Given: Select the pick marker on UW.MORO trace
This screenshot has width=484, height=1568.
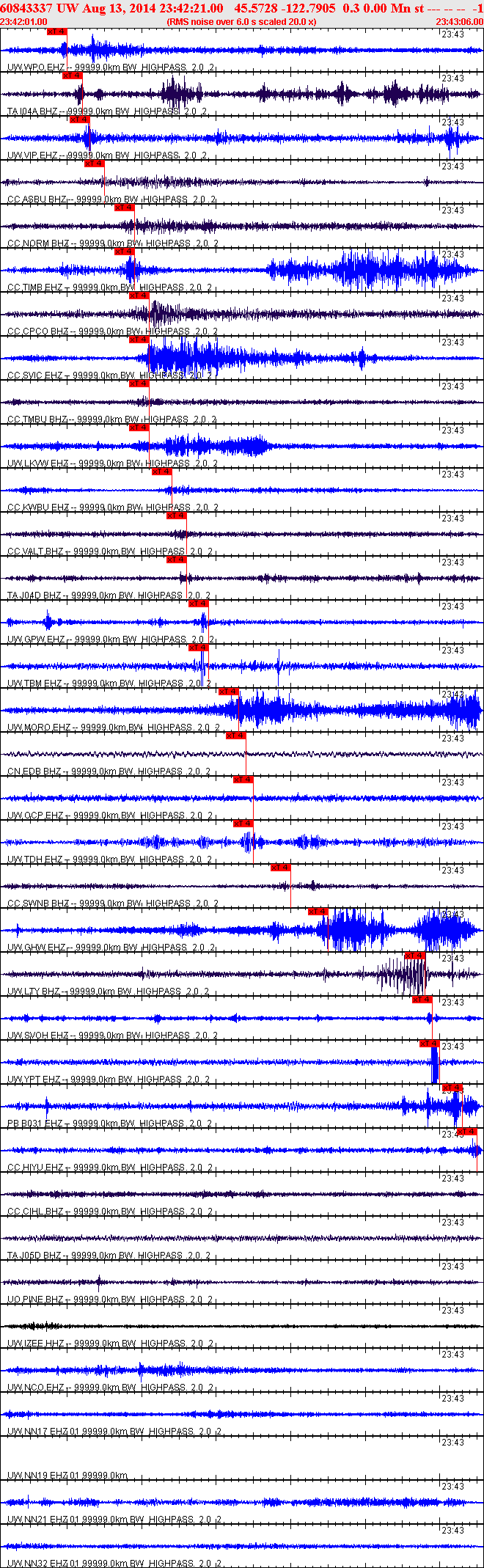Looking at the screenshot, I should [228, 692].
